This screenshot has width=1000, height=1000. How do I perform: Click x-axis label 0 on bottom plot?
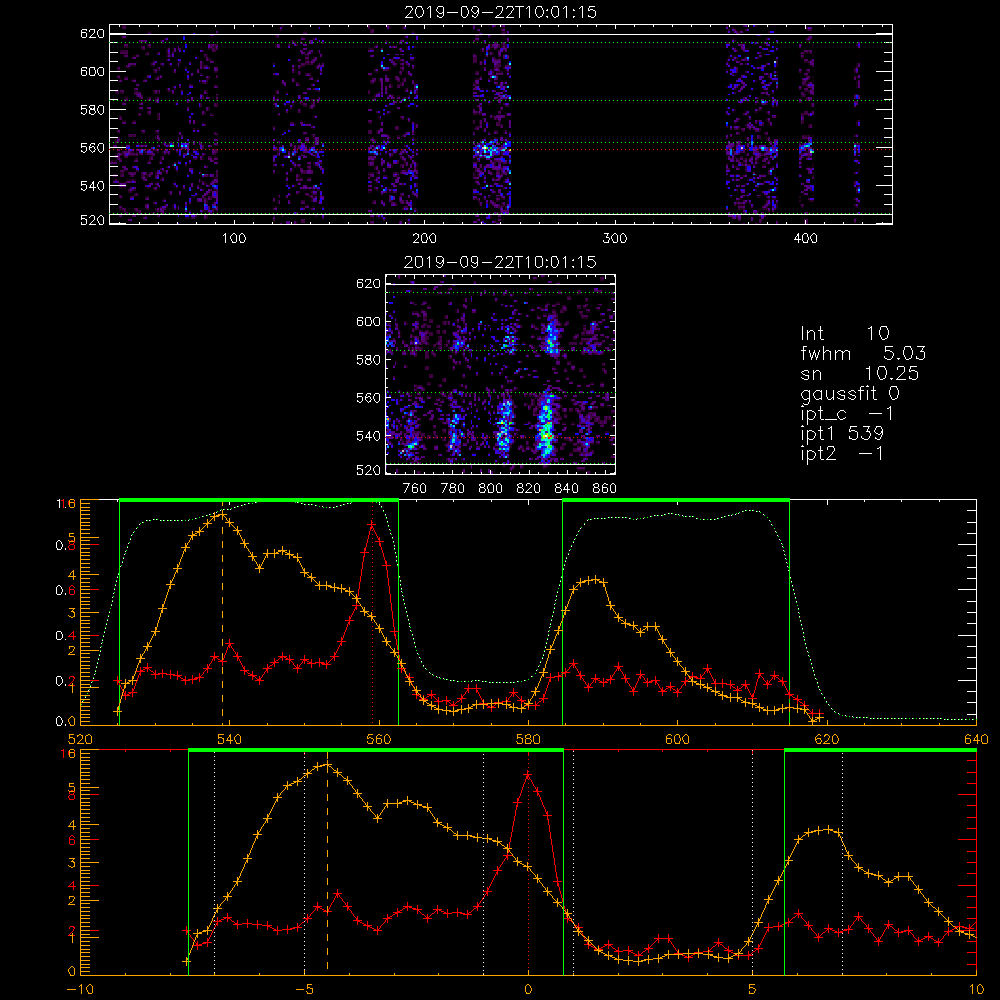528,989
